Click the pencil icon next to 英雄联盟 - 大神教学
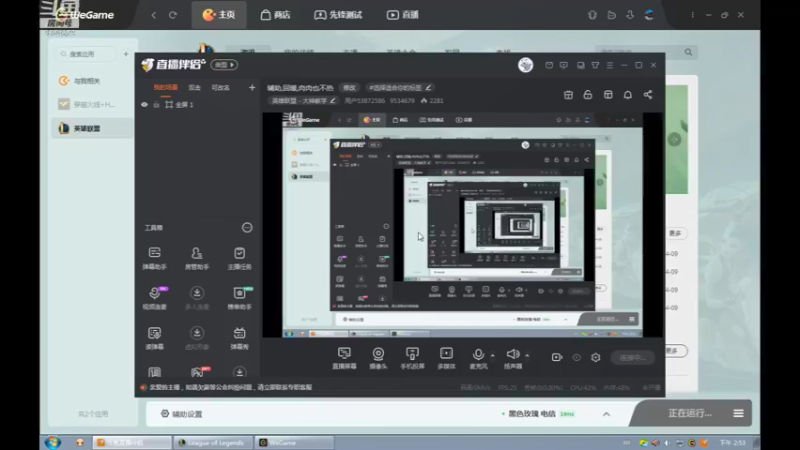The width and height of the screenshot is (800, 450). [333, 101]
